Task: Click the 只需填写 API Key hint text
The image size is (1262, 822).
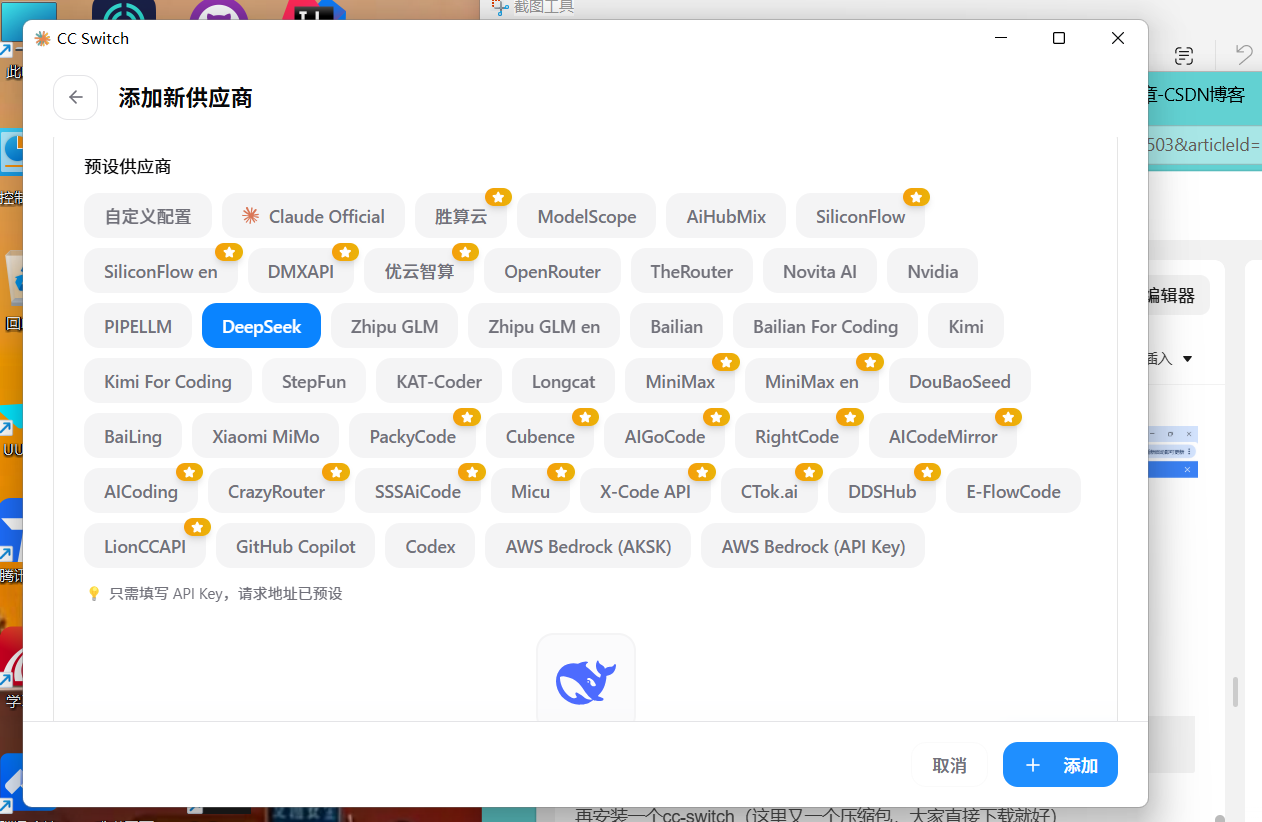Action: coord(226,593)
